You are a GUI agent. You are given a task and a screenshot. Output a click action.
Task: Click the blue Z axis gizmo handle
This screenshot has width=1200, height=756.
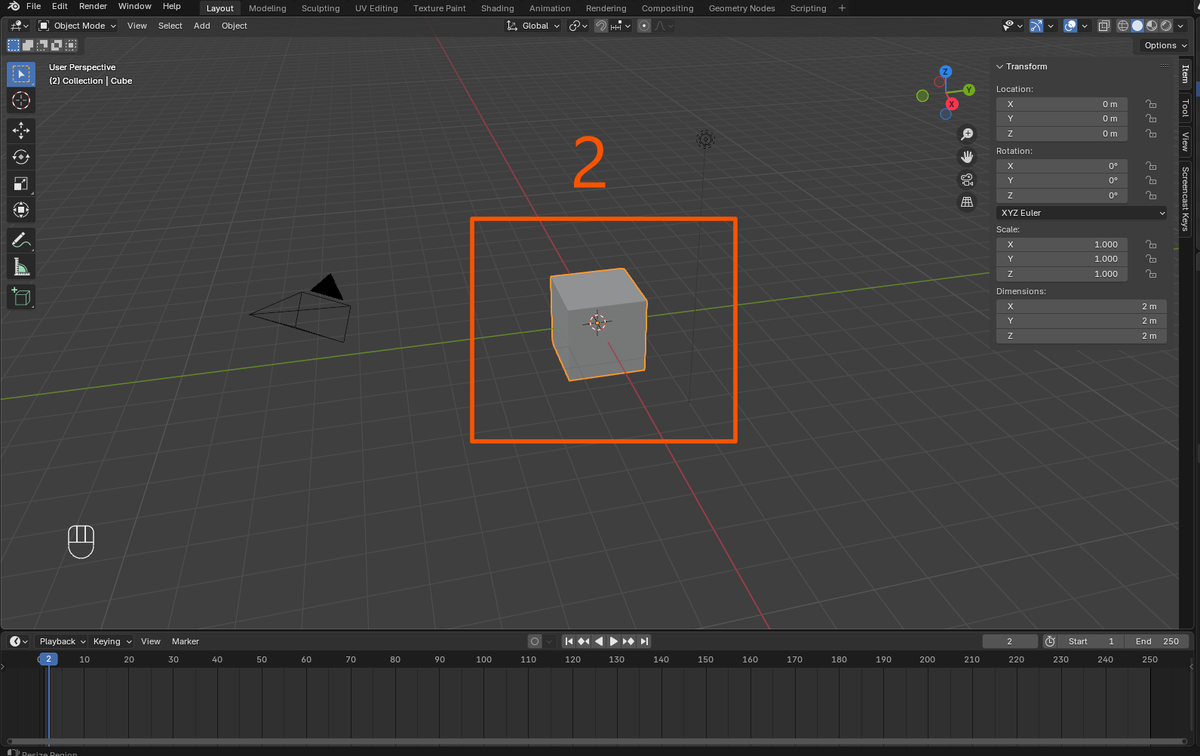point(945,72)
